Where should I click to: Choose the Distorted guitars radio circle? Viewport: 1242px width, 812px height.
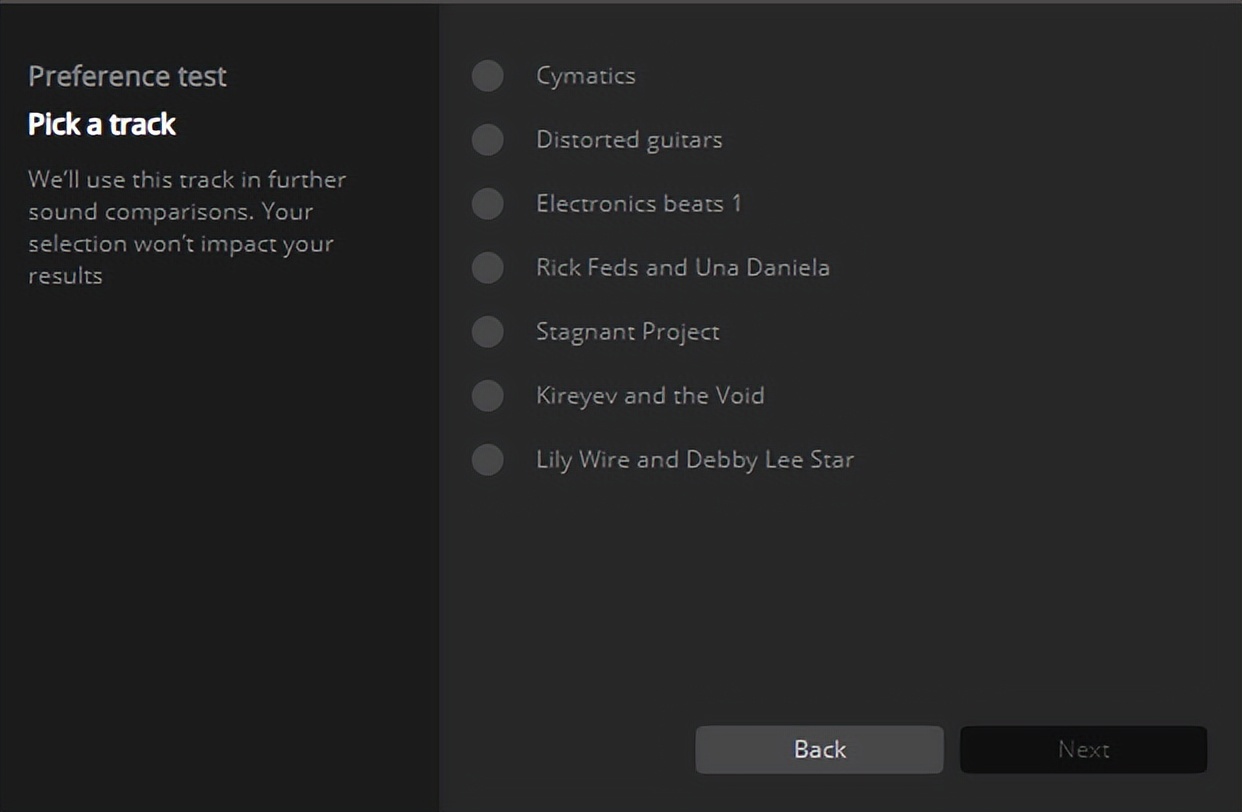click(x=487, y=140)
